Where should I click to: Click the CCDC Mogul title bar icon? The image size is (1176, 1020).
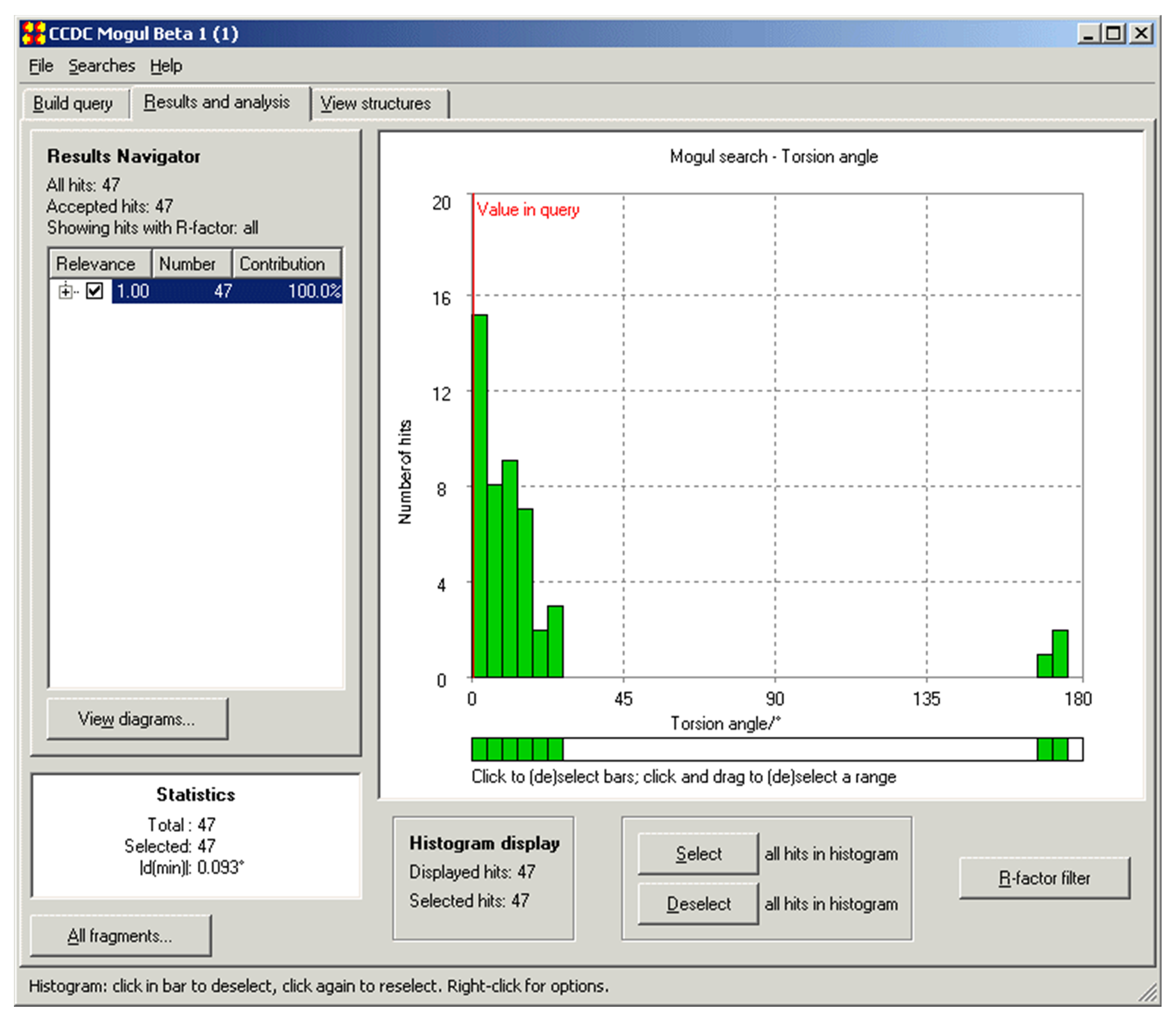(x=33, y=34)
